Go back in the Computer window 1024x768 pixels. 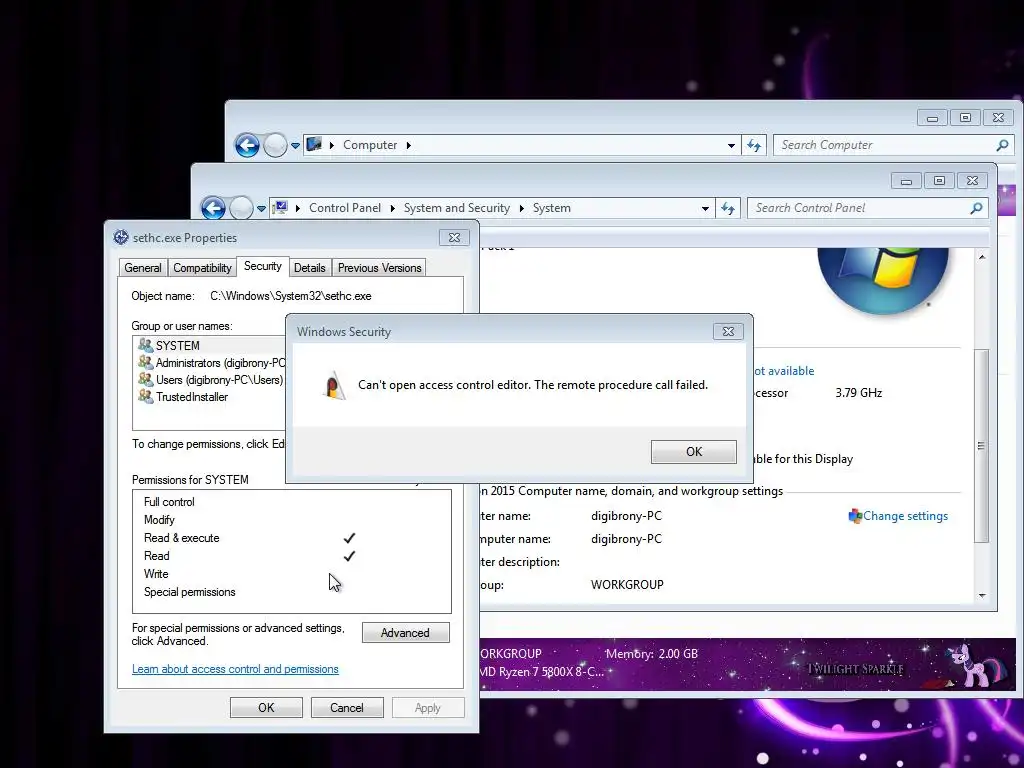(248, 145)
